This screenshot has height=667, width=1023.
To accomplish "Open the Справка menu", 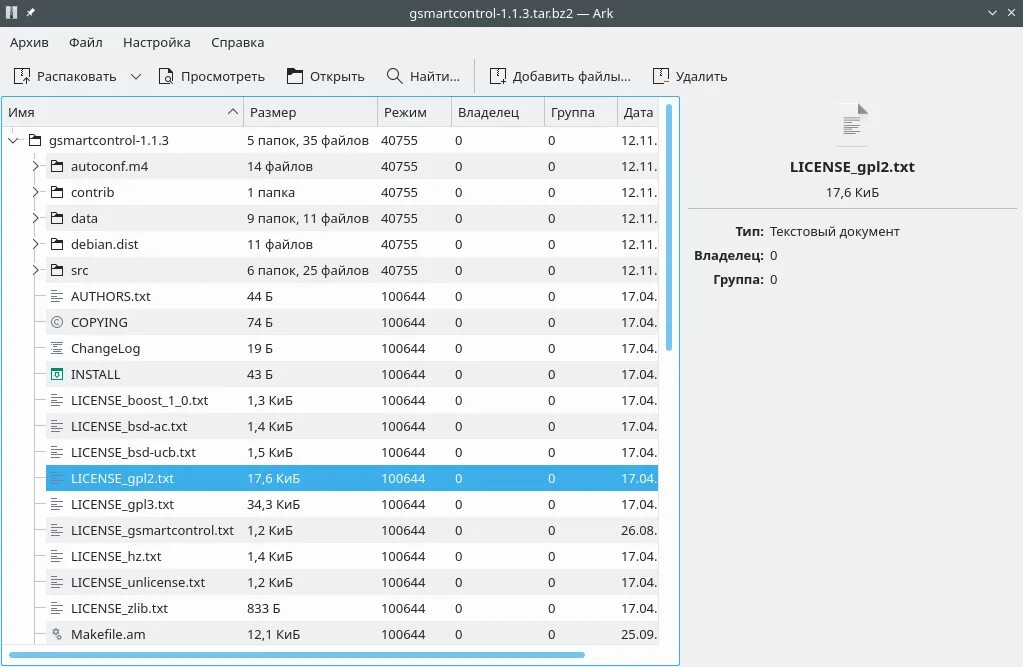I will tap(237, 42).
